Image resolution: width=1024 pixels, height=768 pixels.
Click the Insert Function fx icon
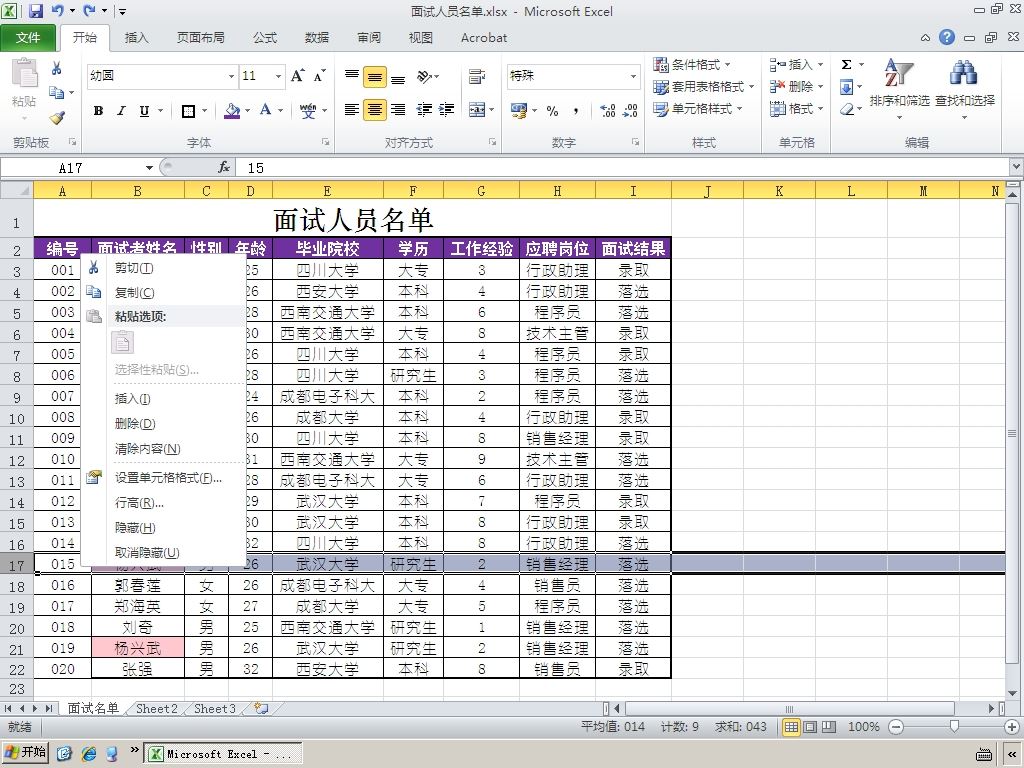pos(223,168)
